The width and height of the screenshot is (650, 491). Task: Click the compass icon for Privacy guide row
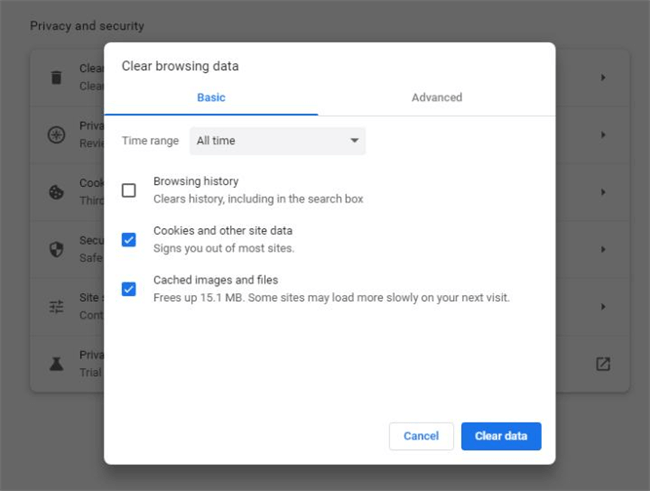pyautogui.click(x=57, y=135)
